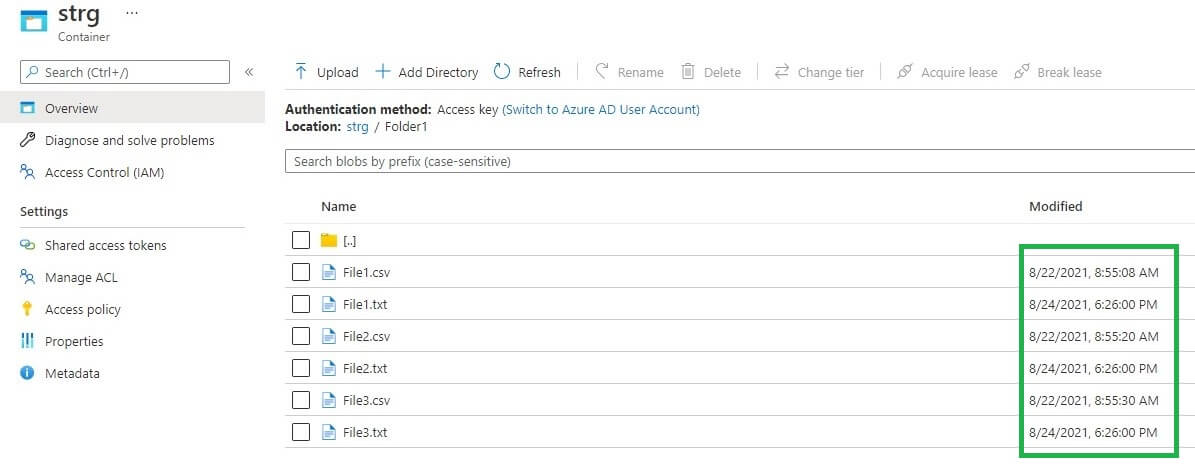Click the Refresh circular arrow icon

(502, 72)
